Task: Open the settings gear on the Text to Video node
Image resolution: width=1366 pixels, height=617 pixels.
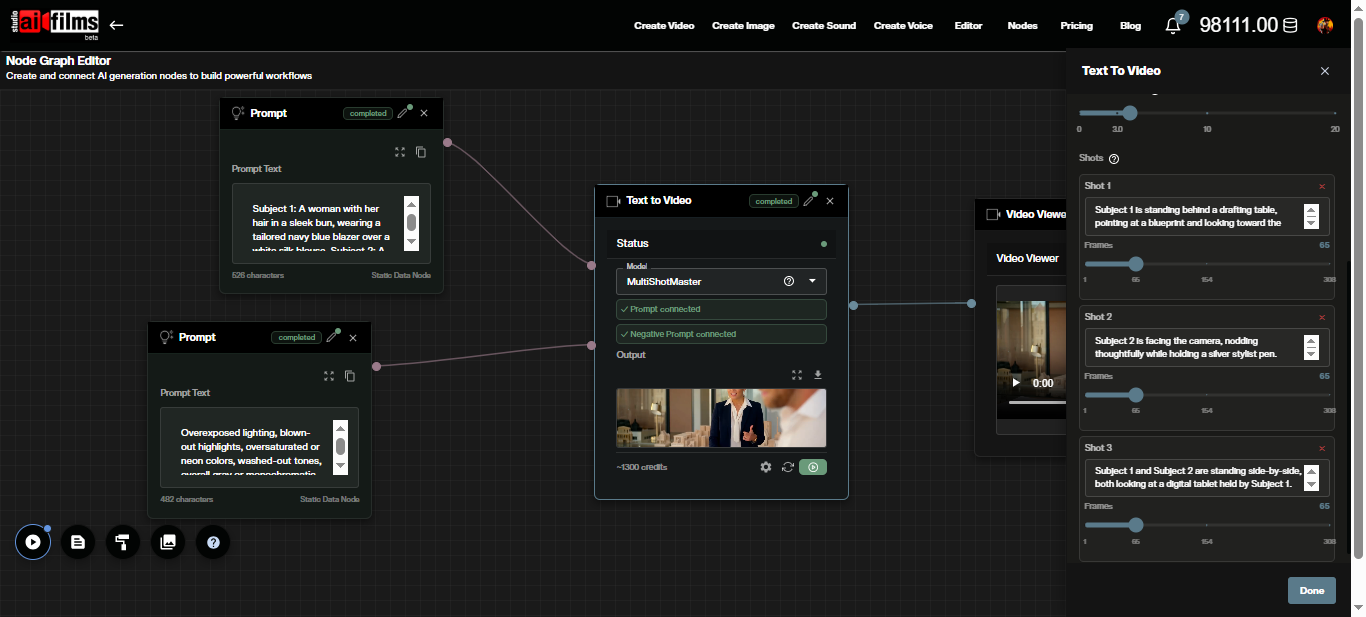Action: click(765, 467)
